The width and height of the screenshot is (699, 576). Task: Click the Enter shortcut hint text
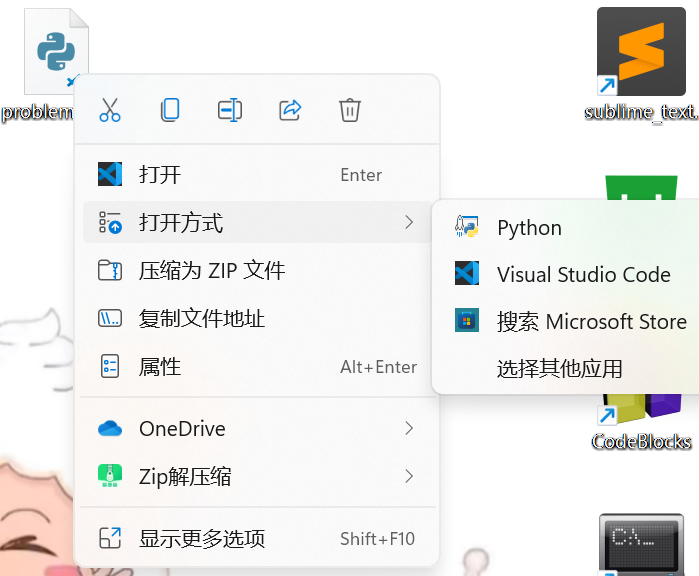361,175
